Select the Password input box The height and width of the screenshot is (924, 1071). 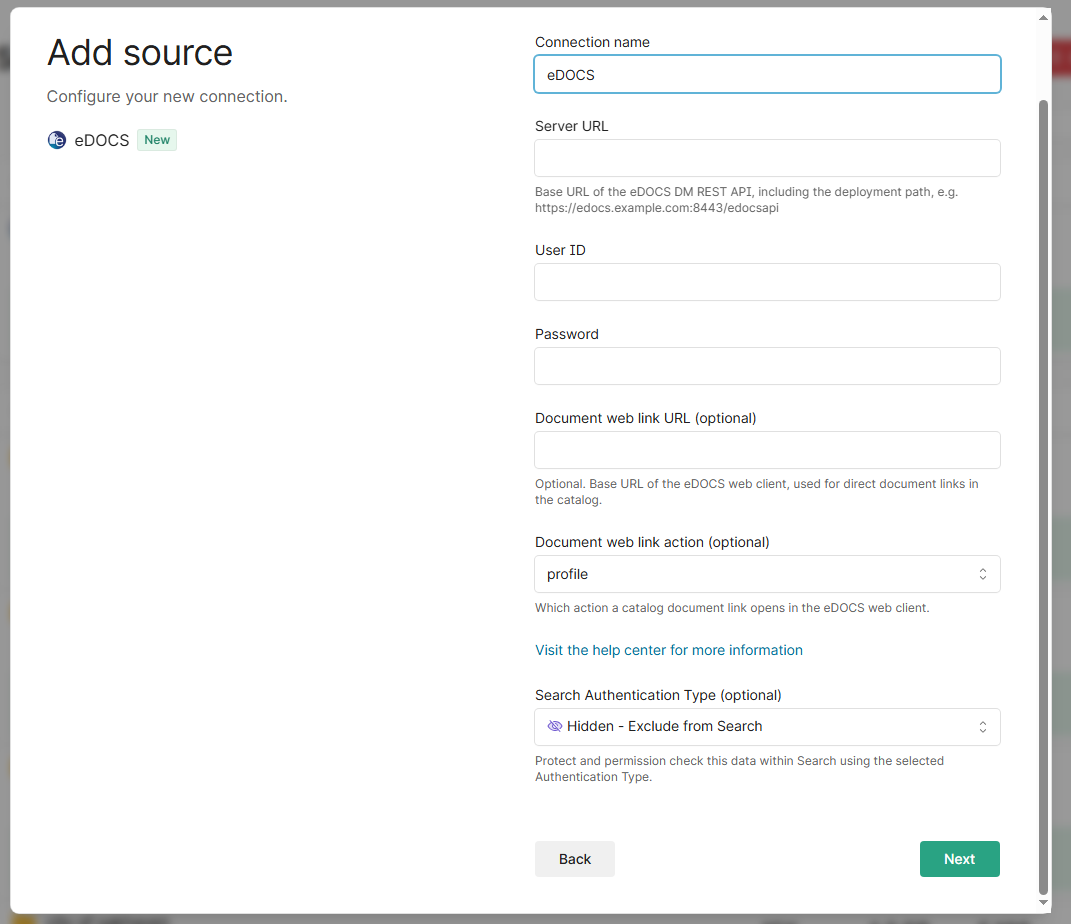click(x=767, y=366)
